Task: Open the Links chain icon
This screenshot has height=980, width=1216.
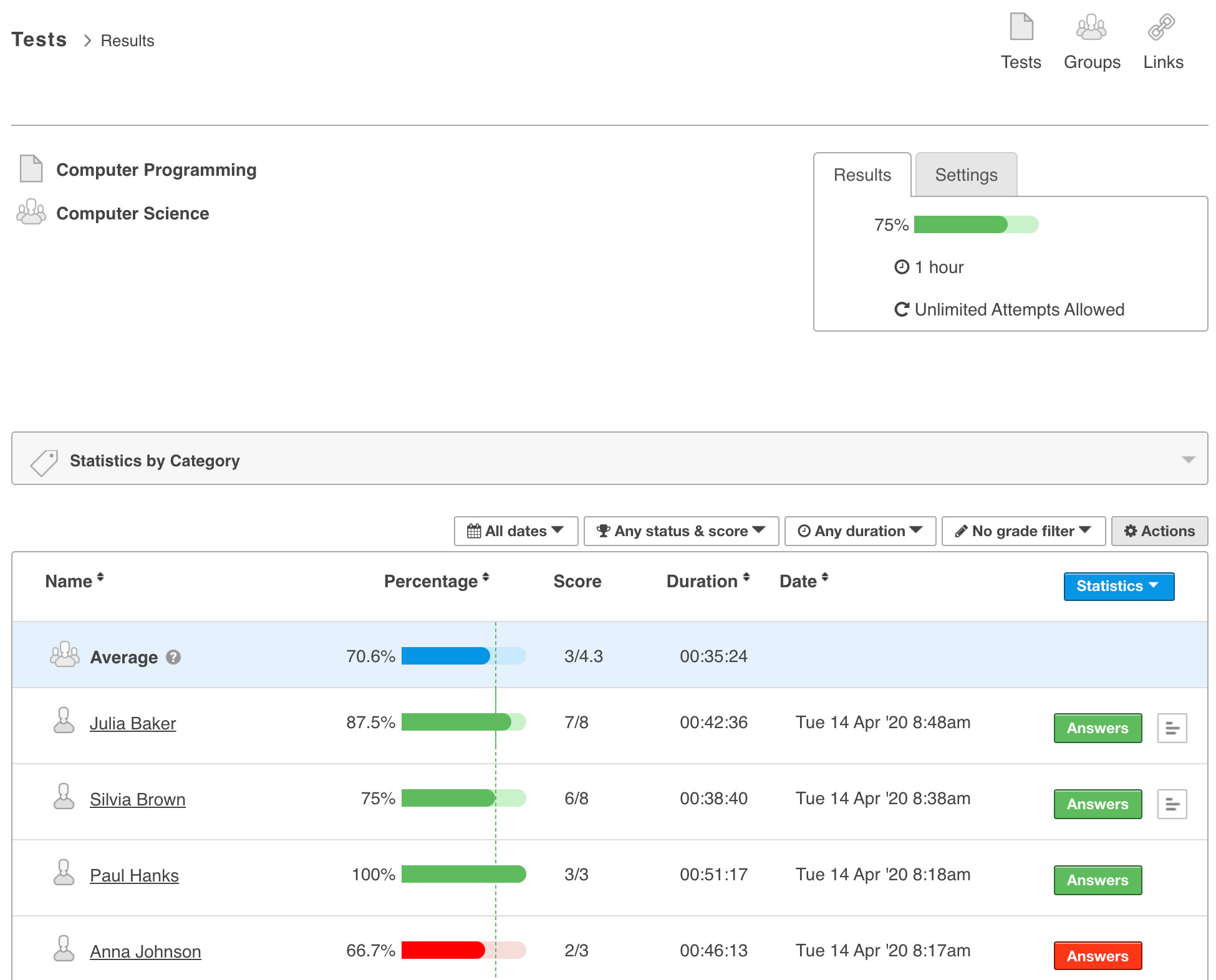Action: point(1162,28)
